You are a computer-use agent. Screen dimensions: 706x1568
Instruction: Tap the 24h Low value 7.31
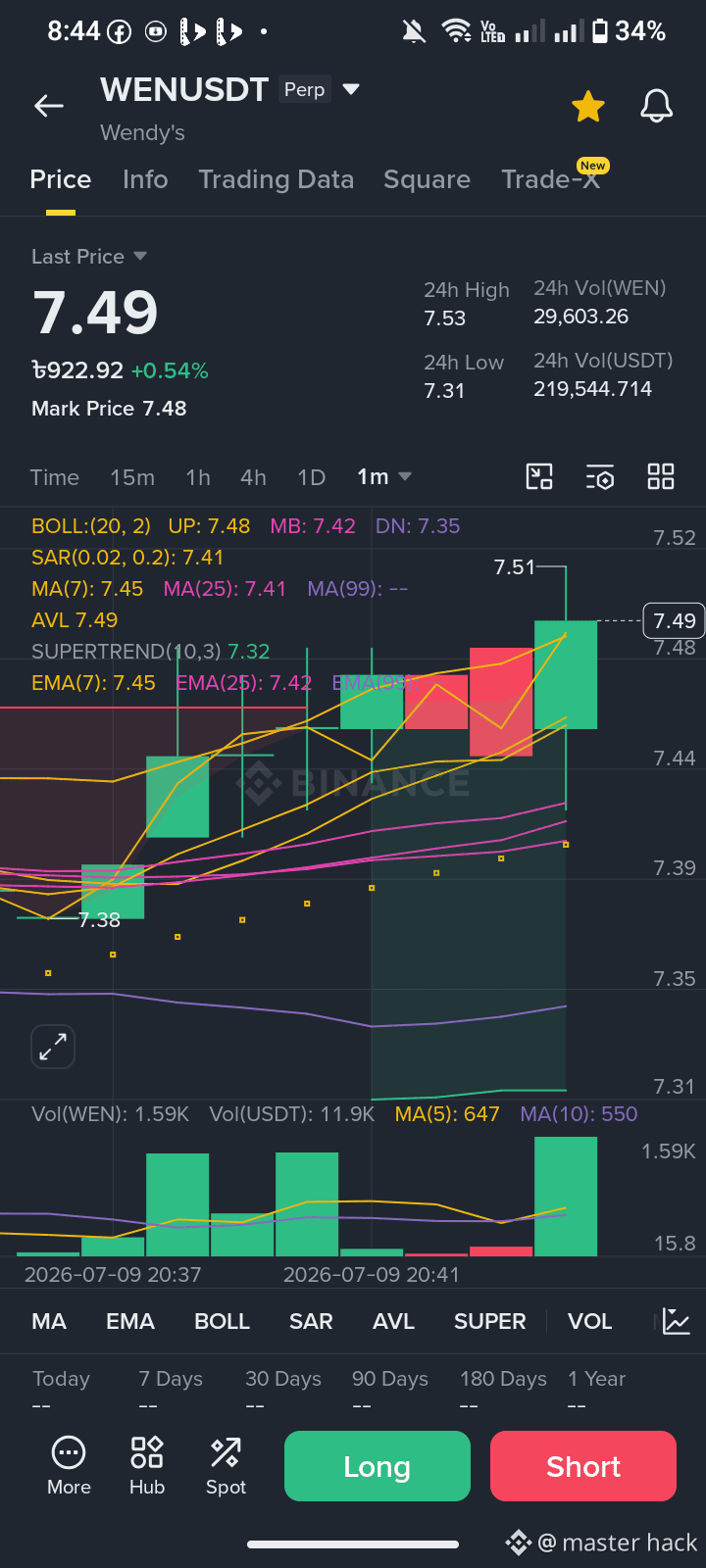(444, 391)
